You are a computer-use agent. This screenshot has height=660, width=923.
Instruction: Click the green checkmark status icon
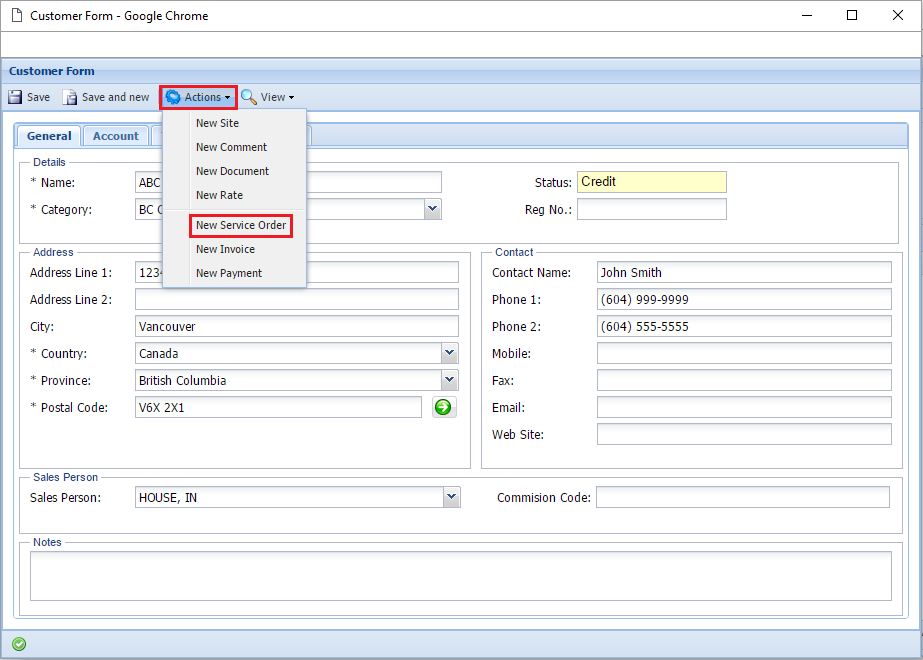coord(19,644)
